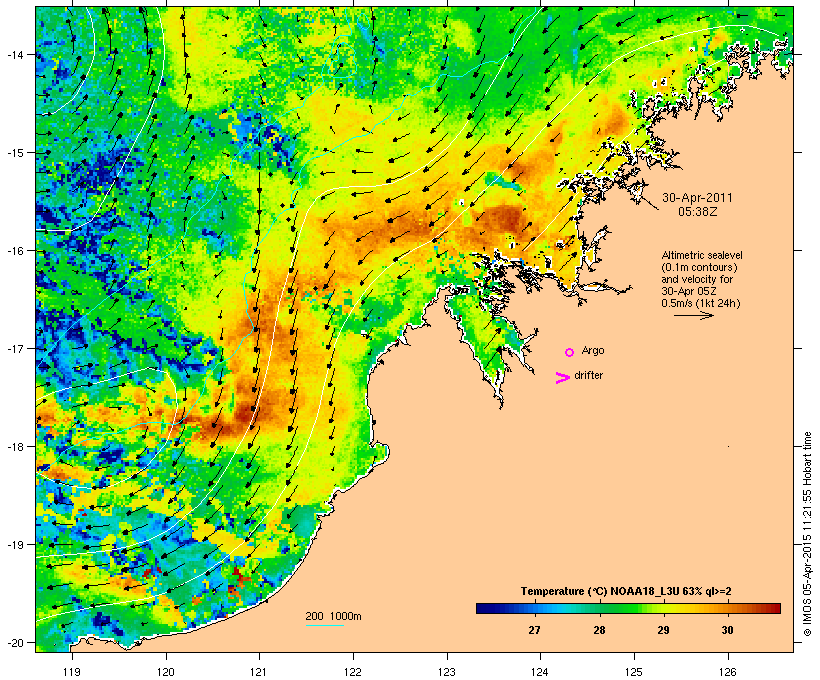Click the magenta drifter arrowhead legend marker

pos(562,378)
